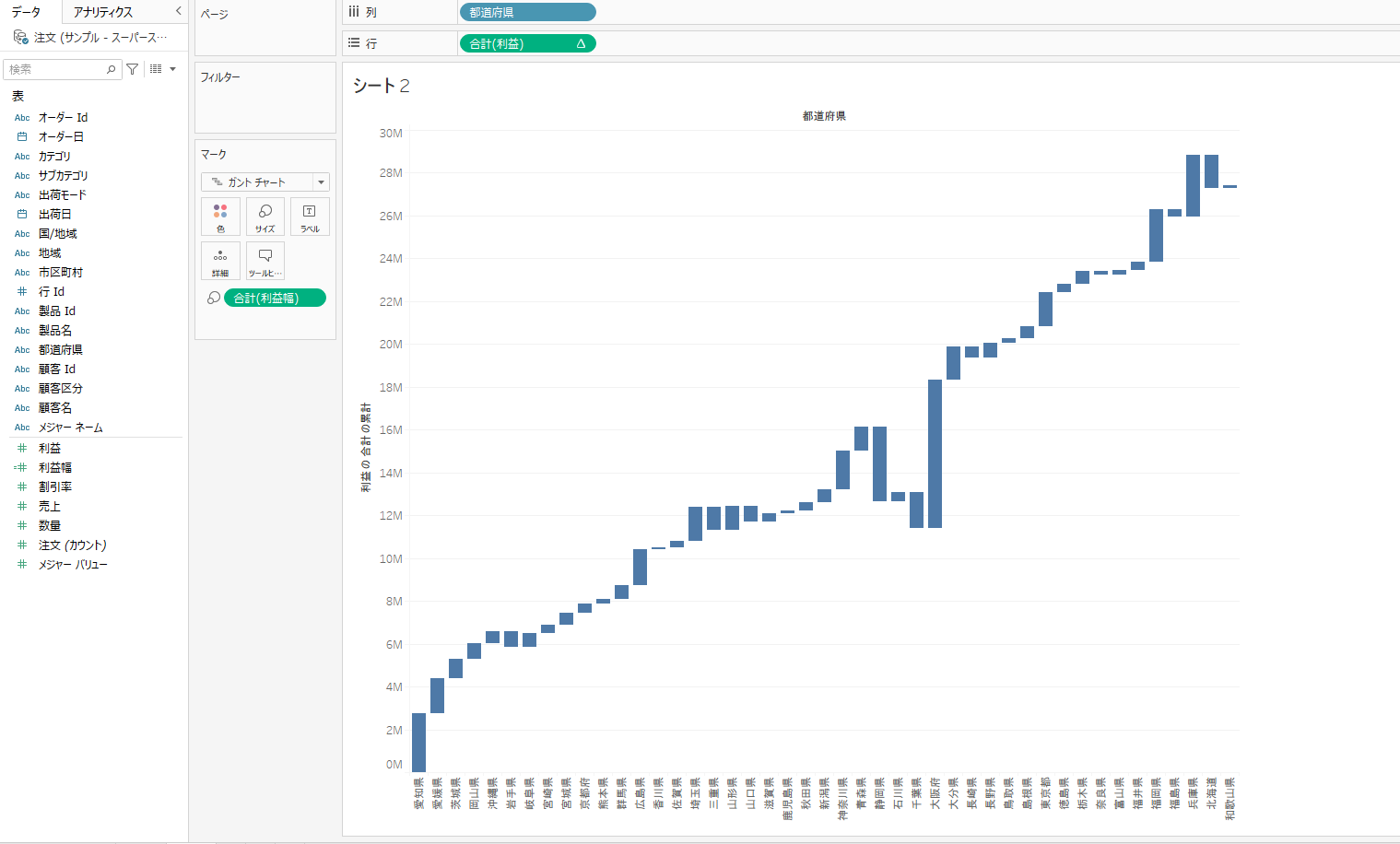Click the size icon left of 合計(利益幅) pill
This screenshot has width=1400, height=844.
[213, 298]
